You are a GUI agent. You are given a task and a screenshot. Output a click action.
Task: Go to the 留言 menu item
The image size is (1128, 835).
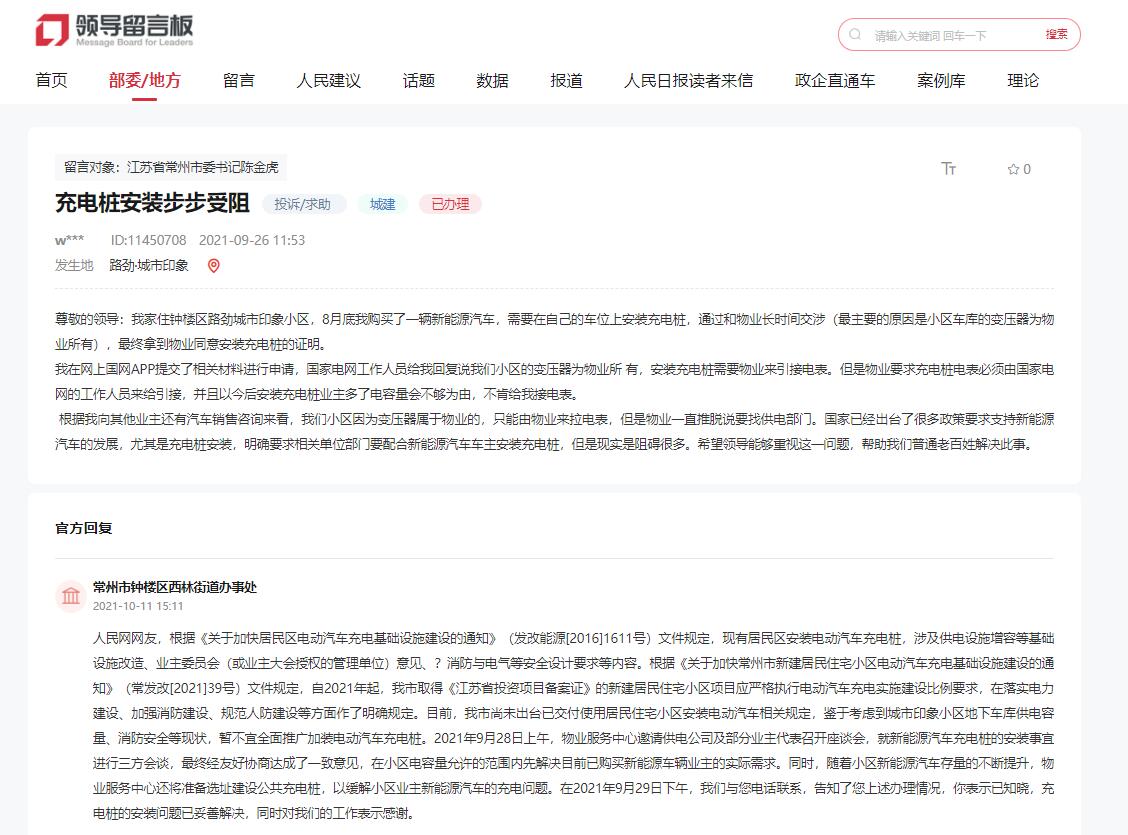(x=239, y=80)
